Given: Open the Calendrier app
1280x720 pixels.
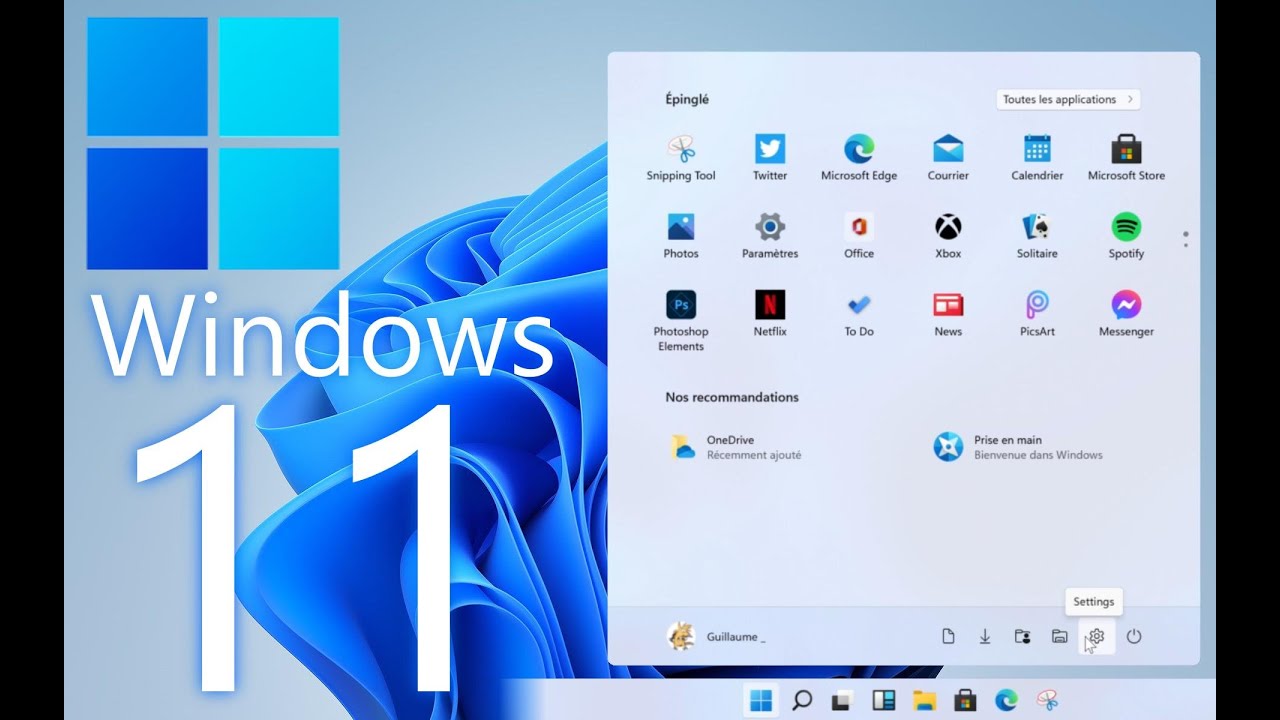Looking at the screenshot, I should (1037, 158).
